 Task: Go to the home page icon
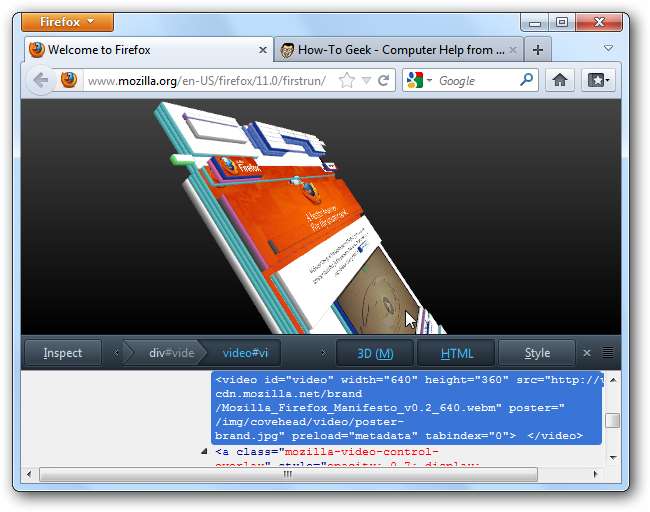tap(560, 80)
